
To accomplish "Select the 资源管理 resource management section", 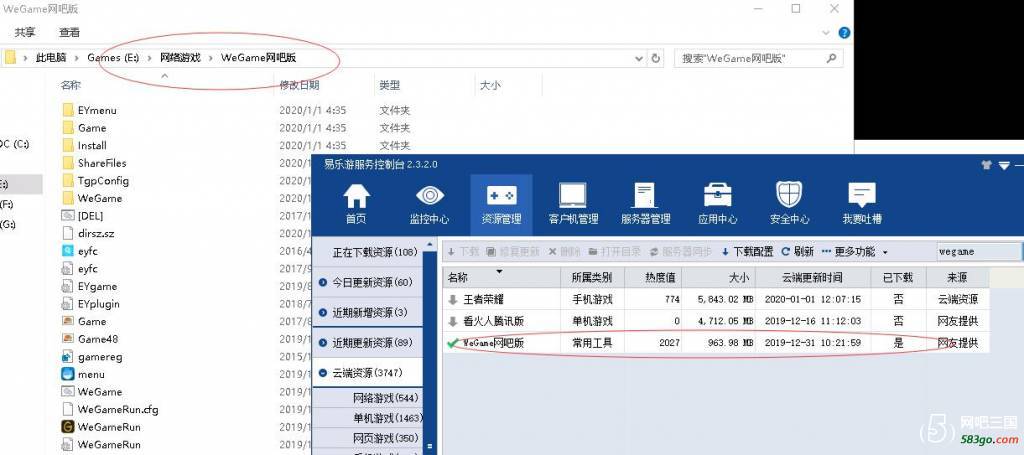I will coord(501,204).
